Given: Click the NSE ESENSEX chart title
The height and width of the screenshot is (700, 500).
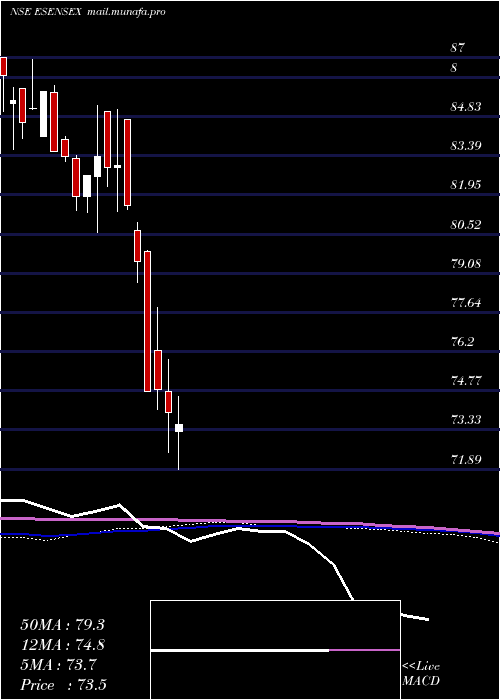Looking at the screenshot, I should pos(46,12).
